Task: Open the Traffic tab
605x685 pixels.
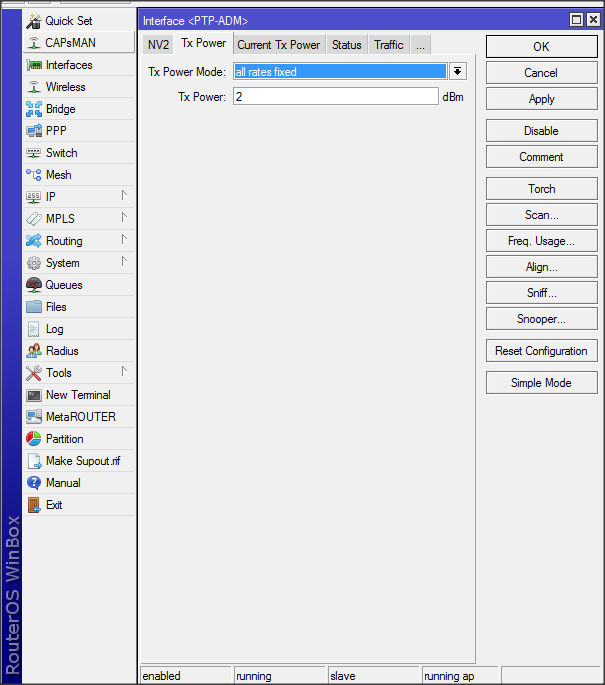Action: coord(389,45)
